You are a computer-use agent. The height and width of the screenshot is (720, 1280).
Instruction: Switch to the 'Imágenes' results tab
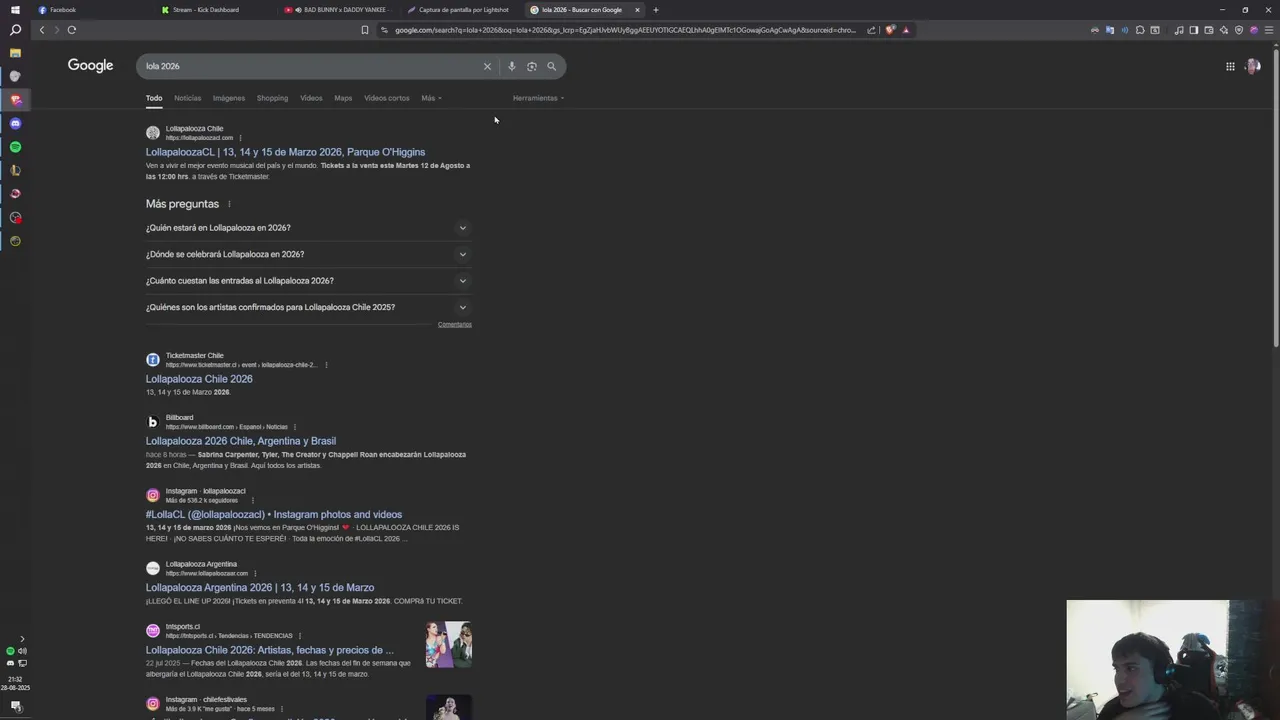coord(228,98)
